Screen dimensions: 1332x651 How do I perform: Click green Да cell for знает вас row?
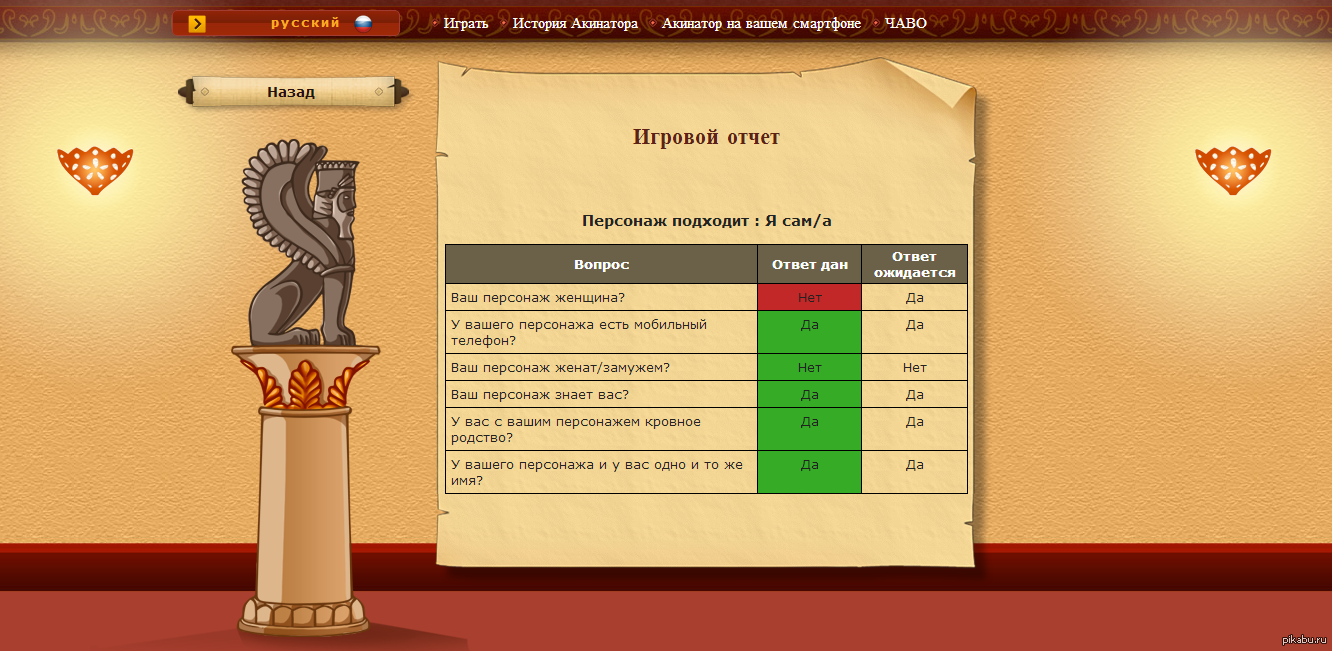[x=809, y=394]
